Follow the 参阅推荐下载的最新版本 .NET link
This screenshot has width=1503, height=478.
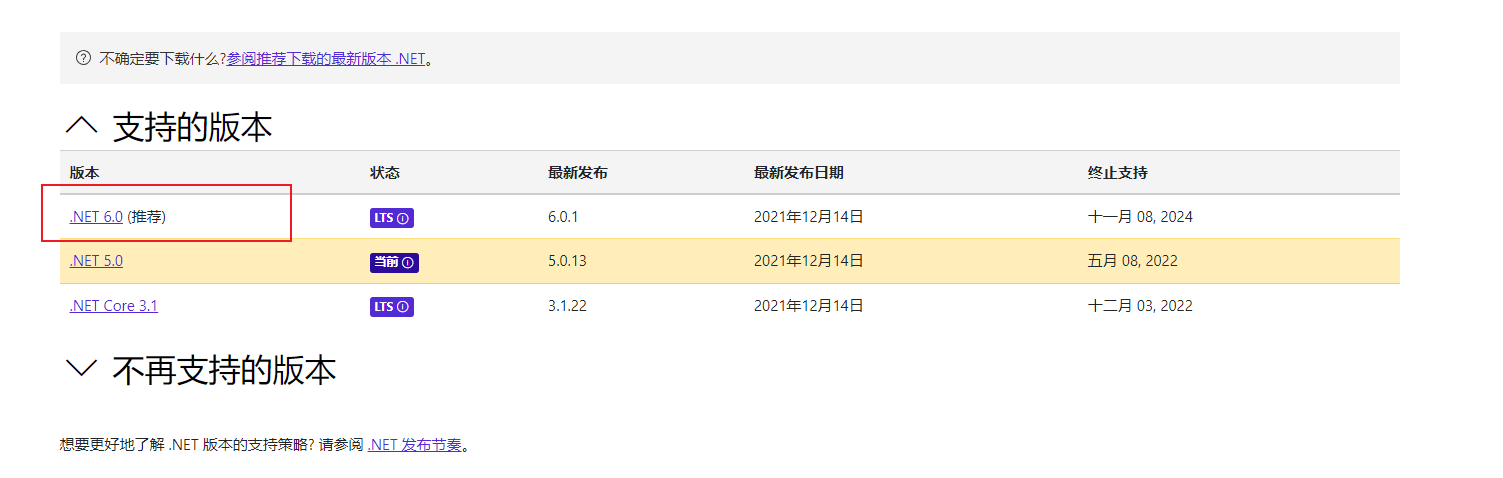click(x=326, y=59)
